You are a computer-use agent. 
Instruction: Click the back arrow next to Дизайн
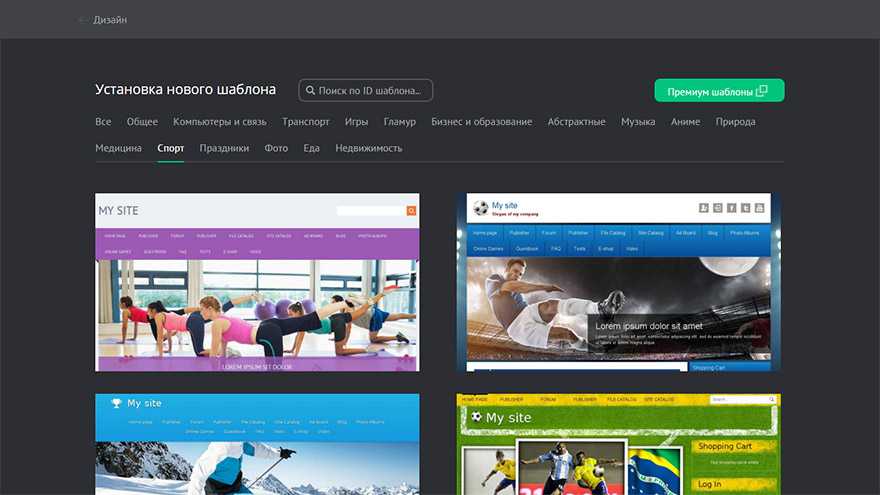point(82,20)
